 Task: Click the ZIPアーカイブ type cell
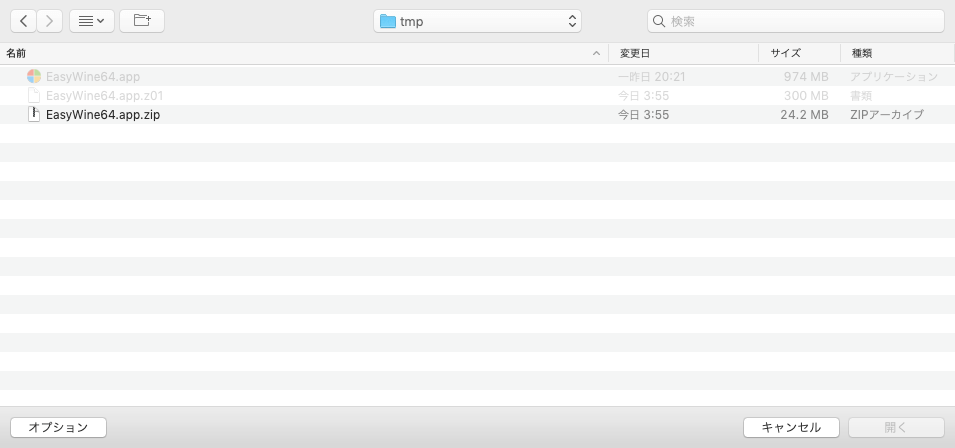point(887,114)
